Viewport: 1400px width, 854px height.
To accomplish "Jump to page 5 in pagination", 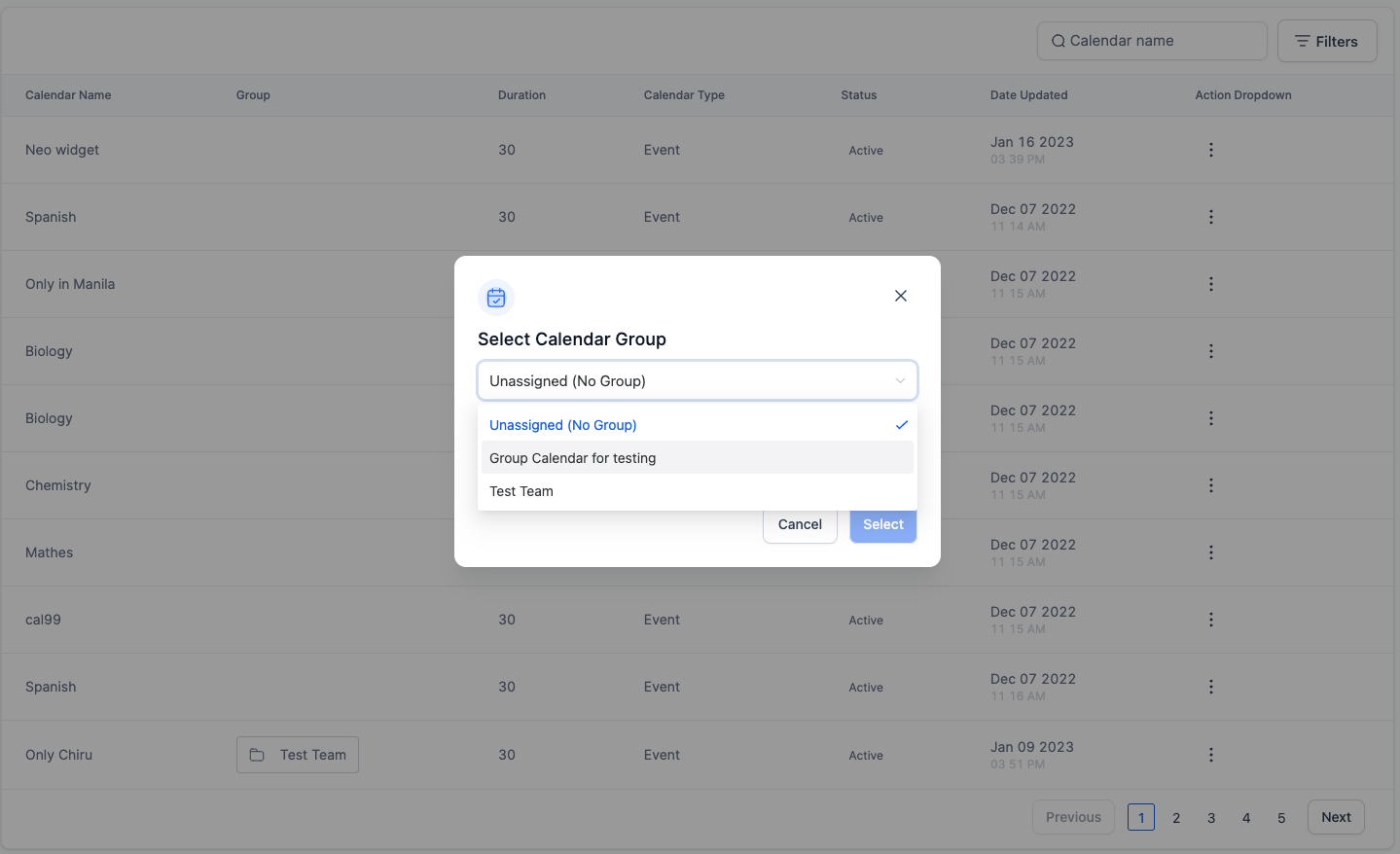I will (x=1281, y=818).
